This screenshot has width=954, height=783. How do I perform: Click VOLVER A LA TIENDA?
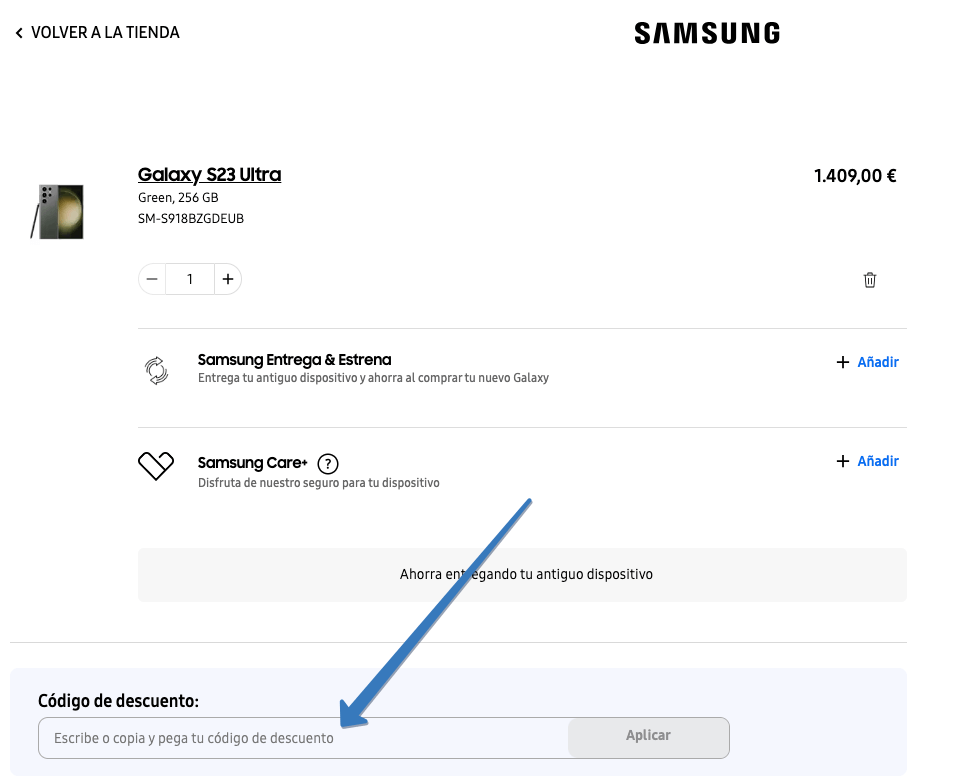pyautogui.click(x=105, y=32)
